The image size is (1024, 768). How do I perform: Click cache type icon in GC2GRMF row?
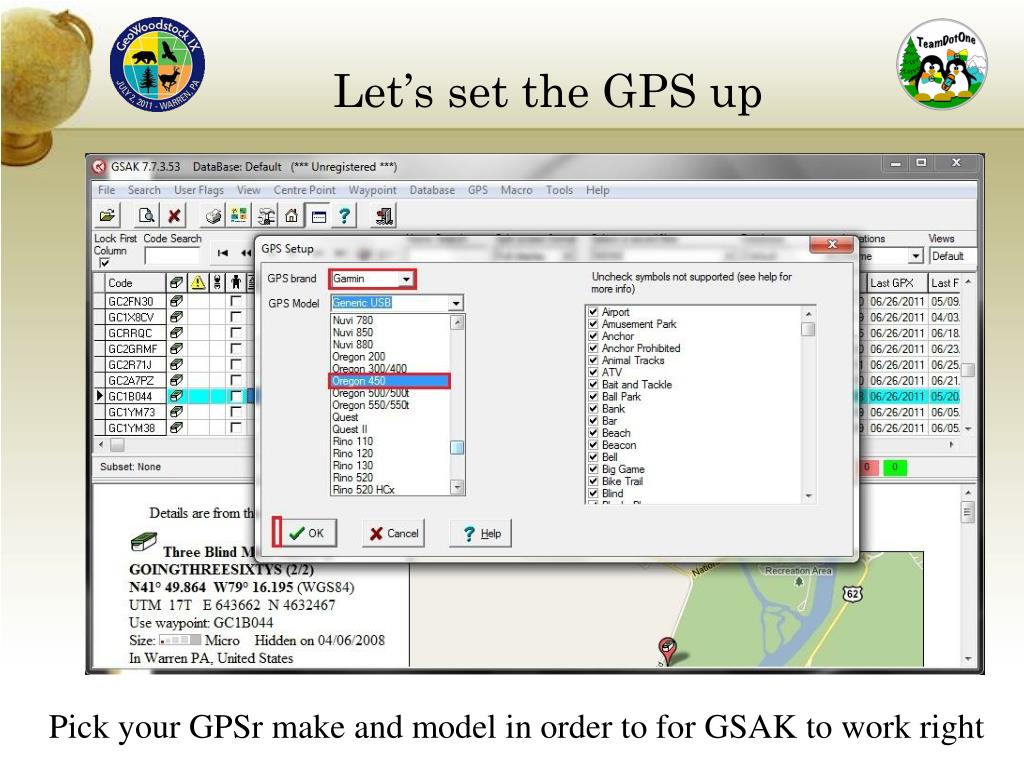[x=176, y=349]
